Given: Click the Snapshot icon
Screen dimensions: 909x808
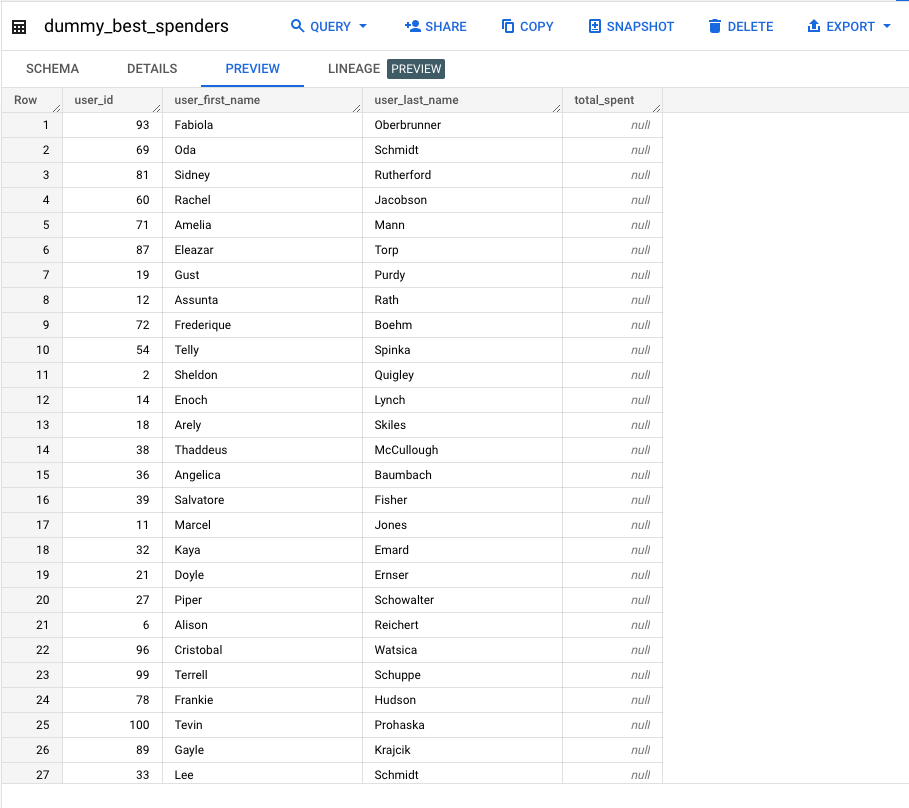Looking at the screenshot, I should (595, 26).
